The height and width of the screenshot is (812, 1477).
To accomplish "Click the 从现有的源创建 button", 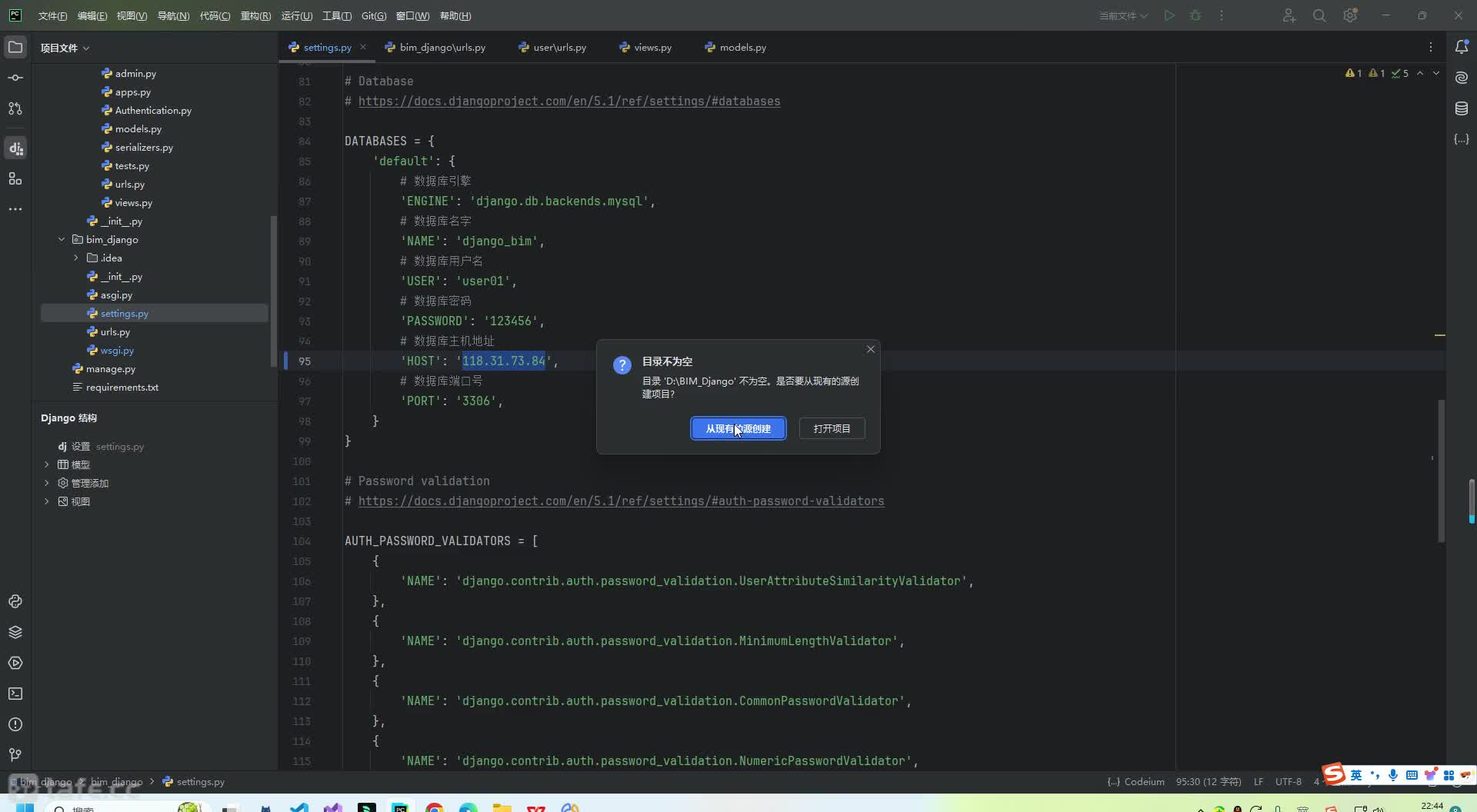I will pos(738,428).
